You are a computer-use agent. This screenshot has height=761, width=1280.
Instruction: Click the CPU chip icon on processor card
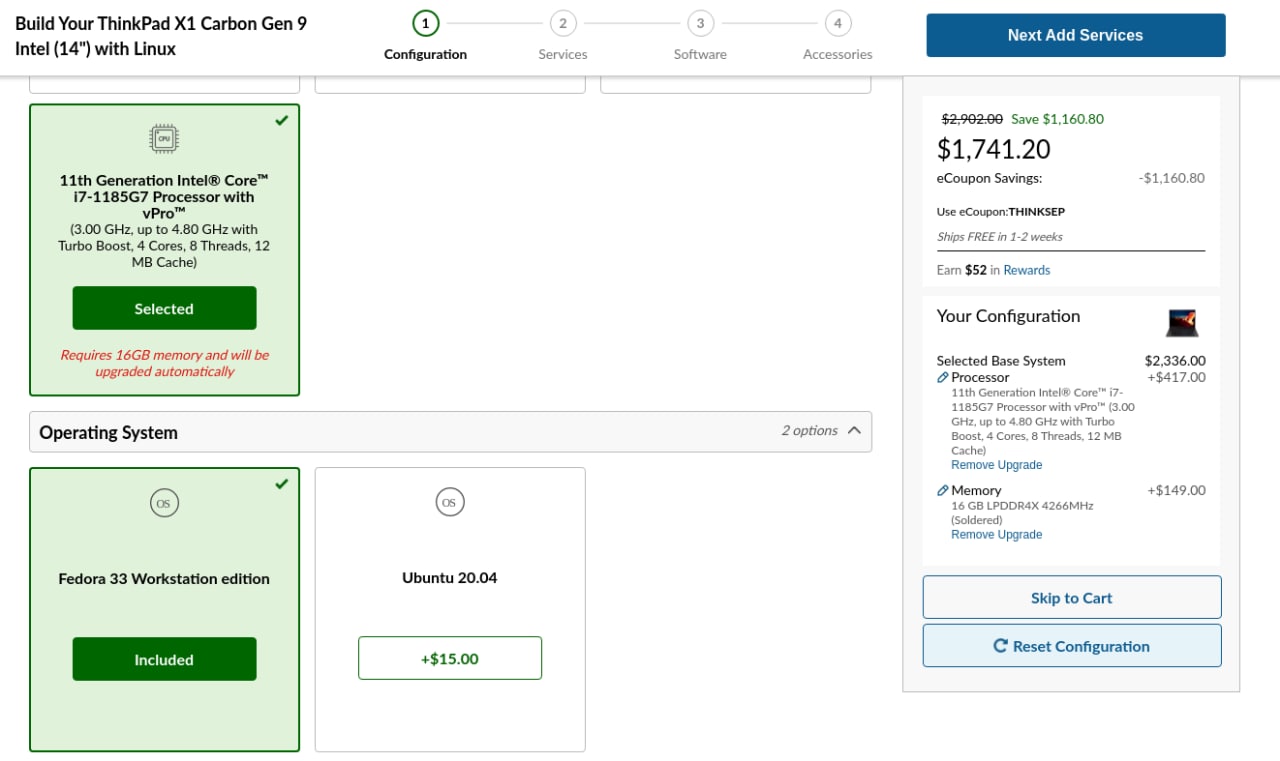point(164,139)
